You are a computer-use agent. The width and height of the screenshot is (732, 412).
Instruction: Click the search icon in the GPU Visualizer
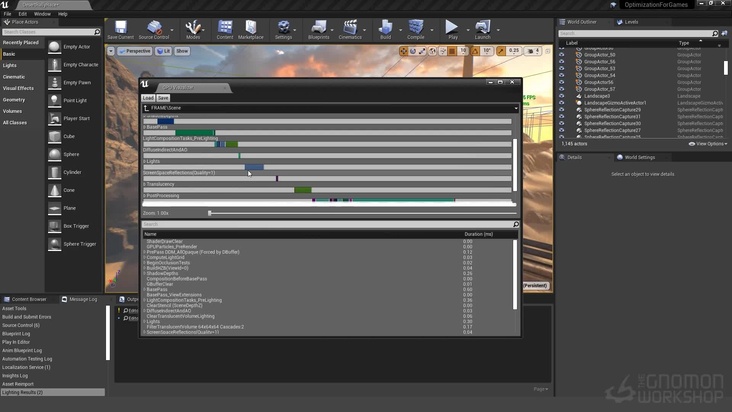515,224
